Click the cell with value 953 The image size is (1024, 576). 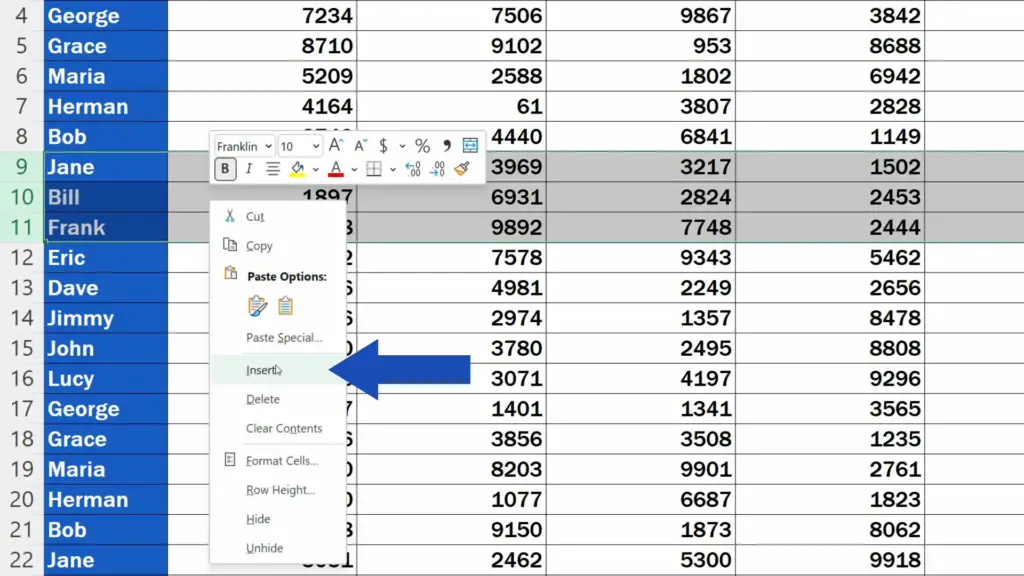(x=641, y=46)
